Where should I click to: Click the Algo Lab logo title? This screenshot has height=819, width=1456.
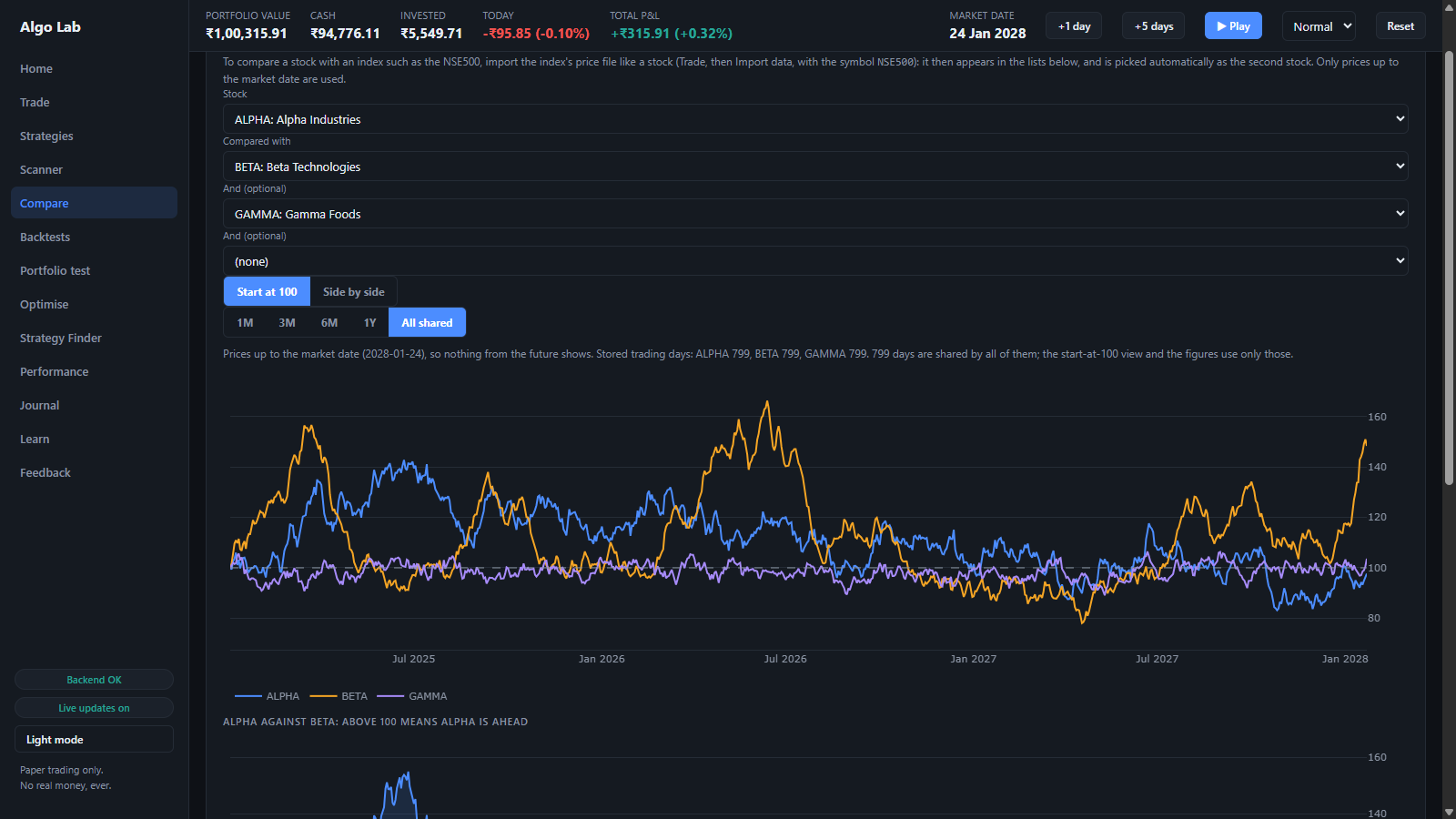click(x=50, y=27)
